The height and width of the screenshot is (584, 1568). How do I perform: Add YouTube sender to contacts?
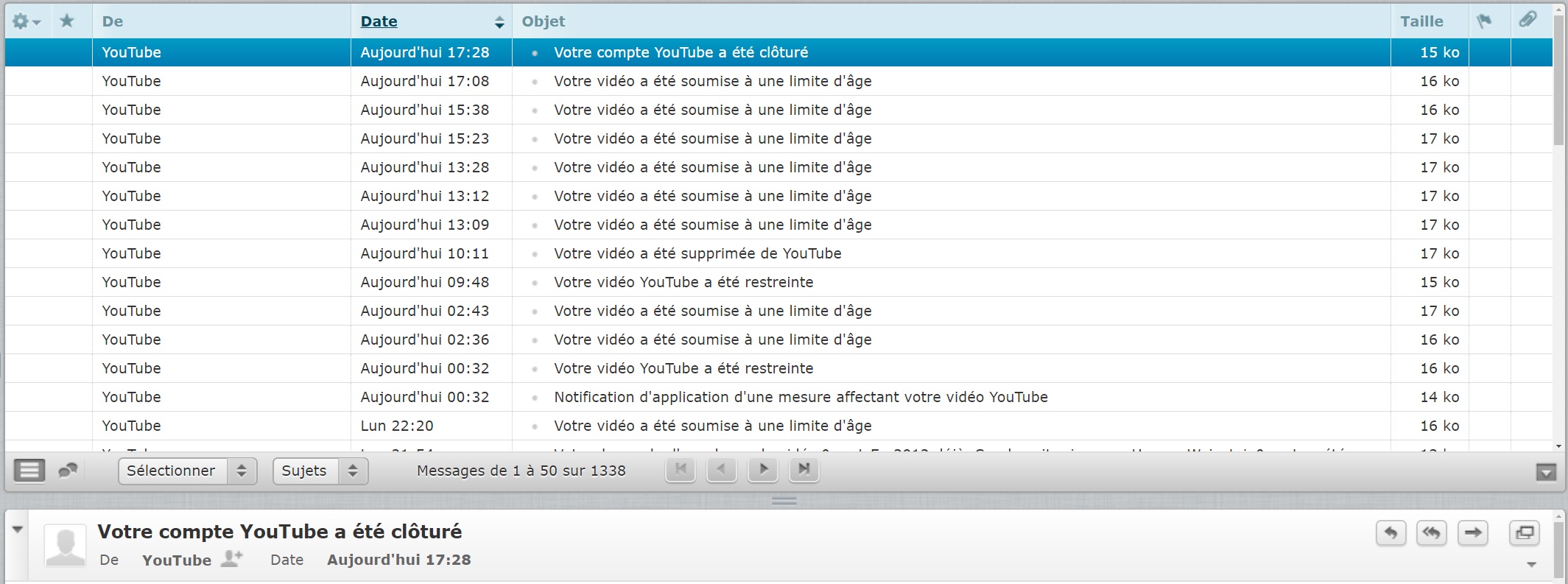tap(232, 559)
